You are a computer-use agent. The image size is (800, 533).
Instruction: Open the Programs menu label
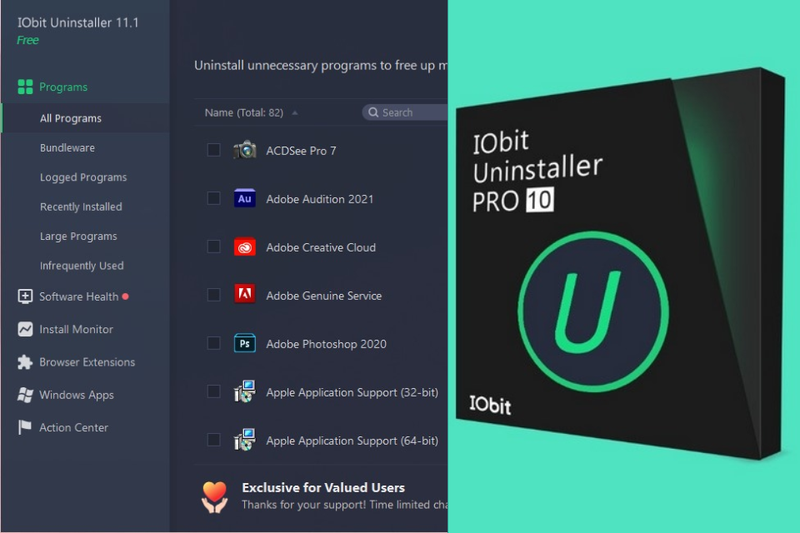coord(63,87)
